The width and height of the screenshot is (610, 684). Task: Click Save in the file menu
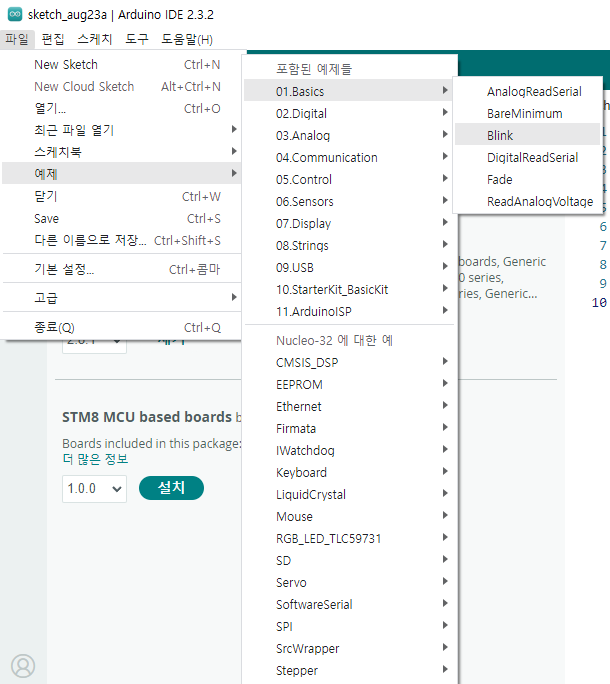[x=122, y=218]
